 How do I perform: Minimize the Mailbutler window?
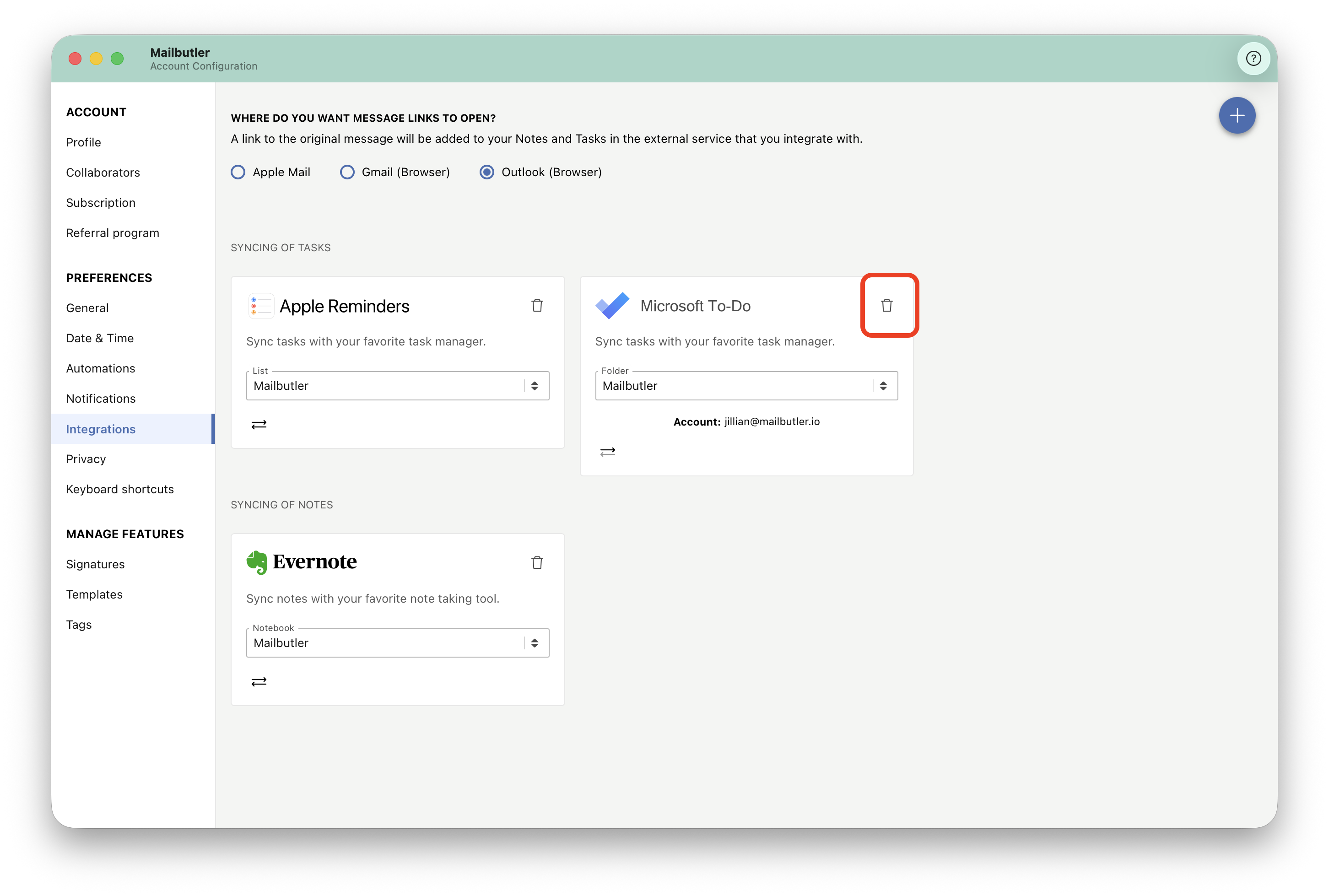[x=96, y=58]
